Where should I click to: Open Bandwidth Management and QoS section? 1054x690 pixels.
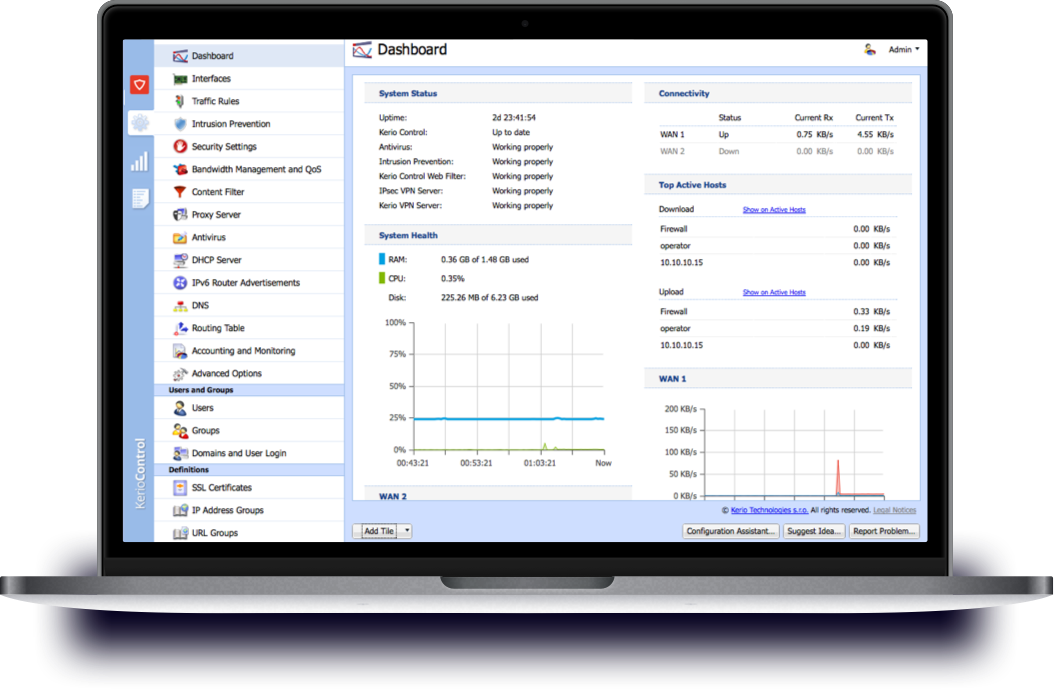tap(256, 169)
